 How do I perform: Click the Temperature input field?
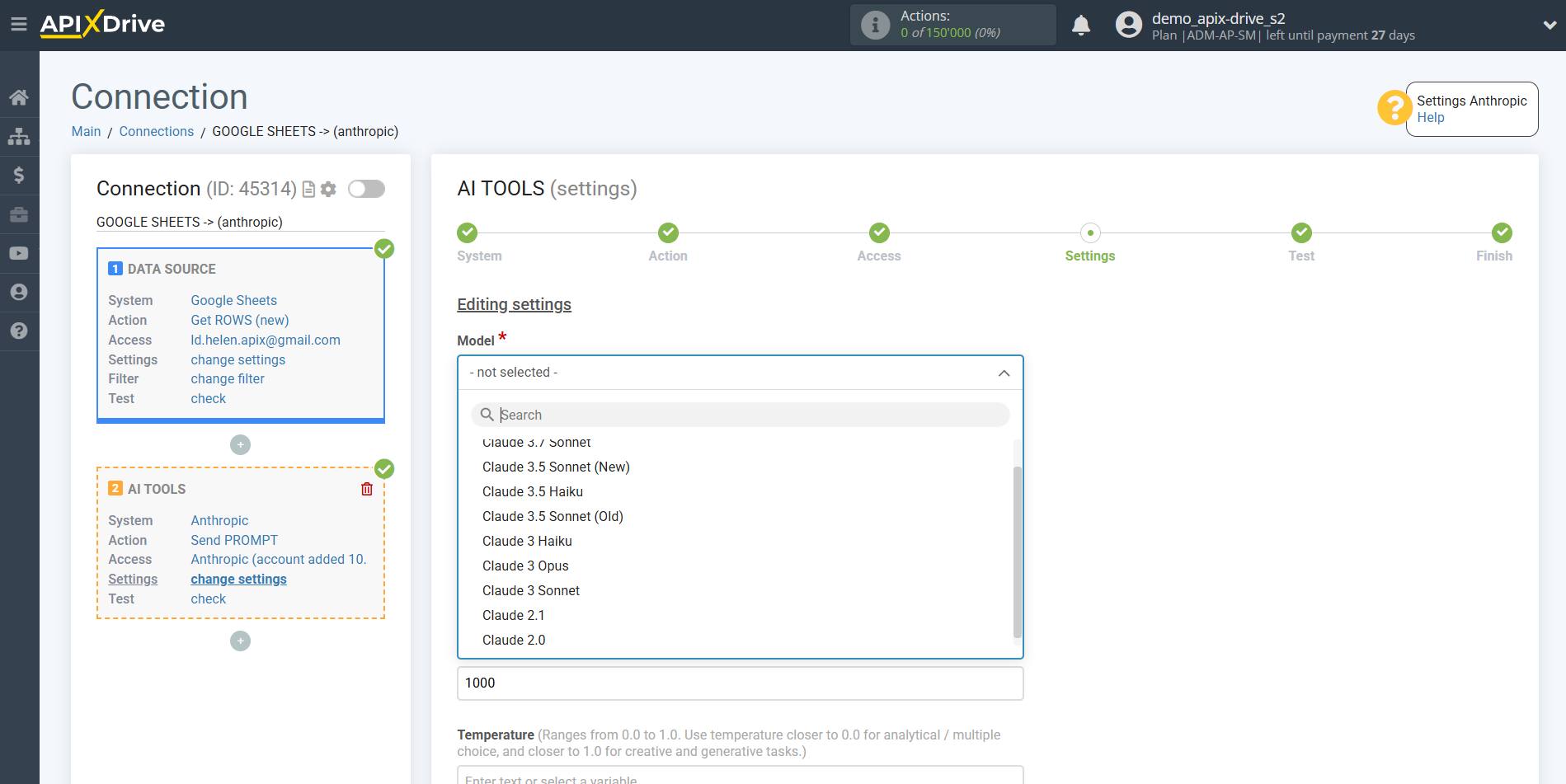pyautogui.click(x=740, y=776)
